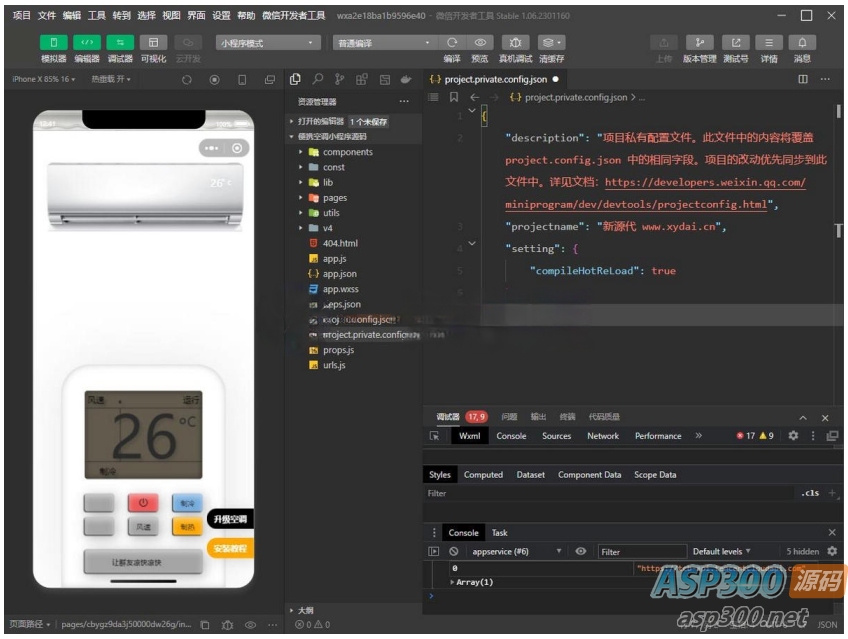Viewport: 848px width, 639px height.
Task: Open the mini program mode dropdown
Action: [268, 43]
